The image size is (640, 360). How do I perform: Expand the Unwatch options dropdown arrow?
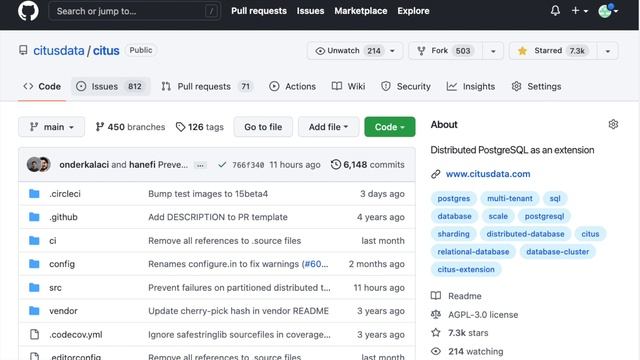point(392,51)
